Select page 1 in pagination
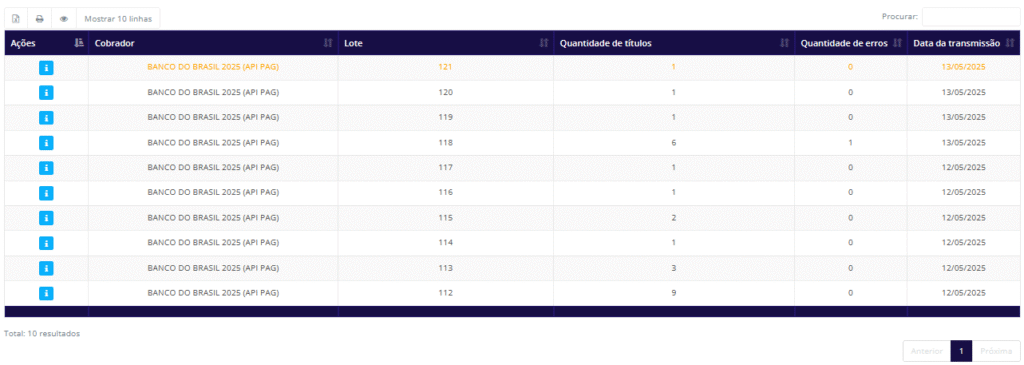 [x=961, y=351]
